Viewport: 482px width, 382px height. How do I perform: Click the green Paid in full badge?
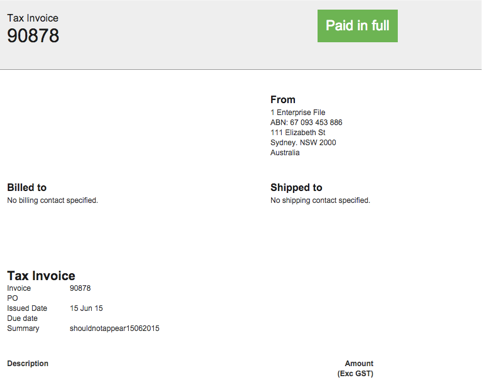point(357,26)
